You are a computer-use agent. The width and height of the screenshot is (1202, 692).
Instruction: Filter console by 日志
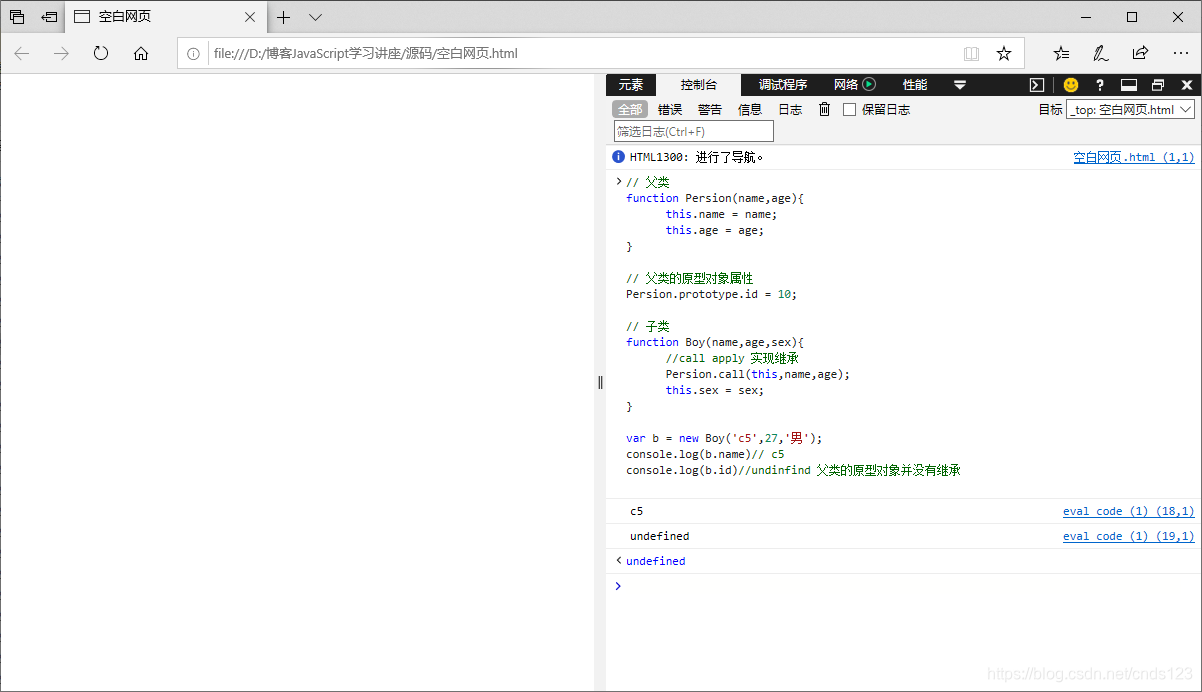(x=790, y=110)
